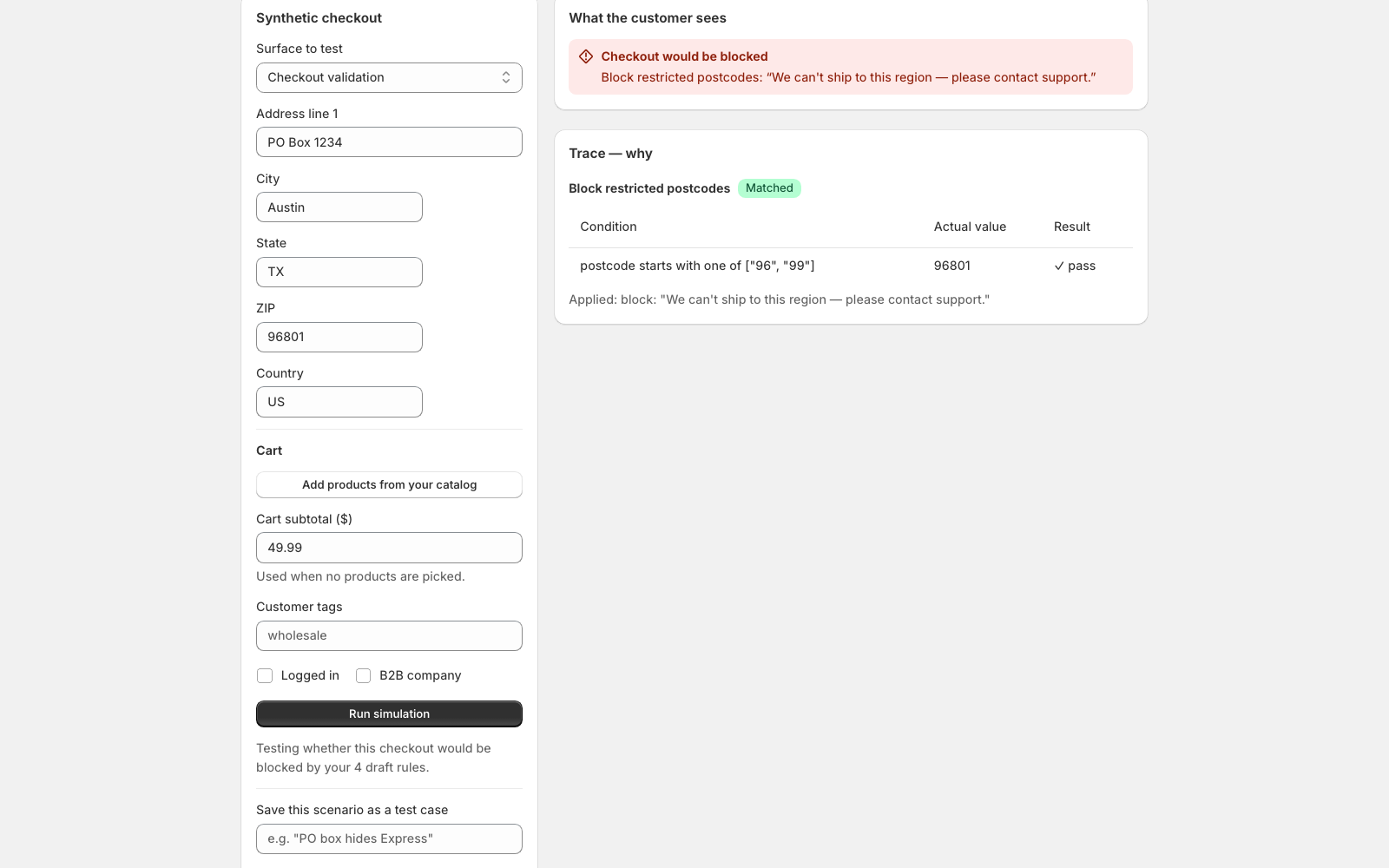This screenshot has width=1389, height=868.
Task: Click the Checkout would be blocked heading
Action: coord(684,56)
